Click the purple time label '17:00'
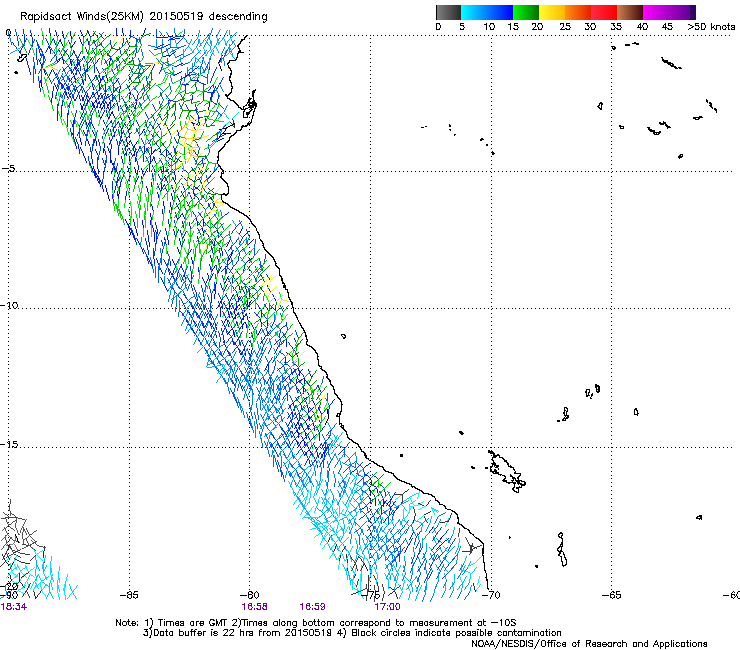Screen dimensions: 740x650 coord(387,607)
